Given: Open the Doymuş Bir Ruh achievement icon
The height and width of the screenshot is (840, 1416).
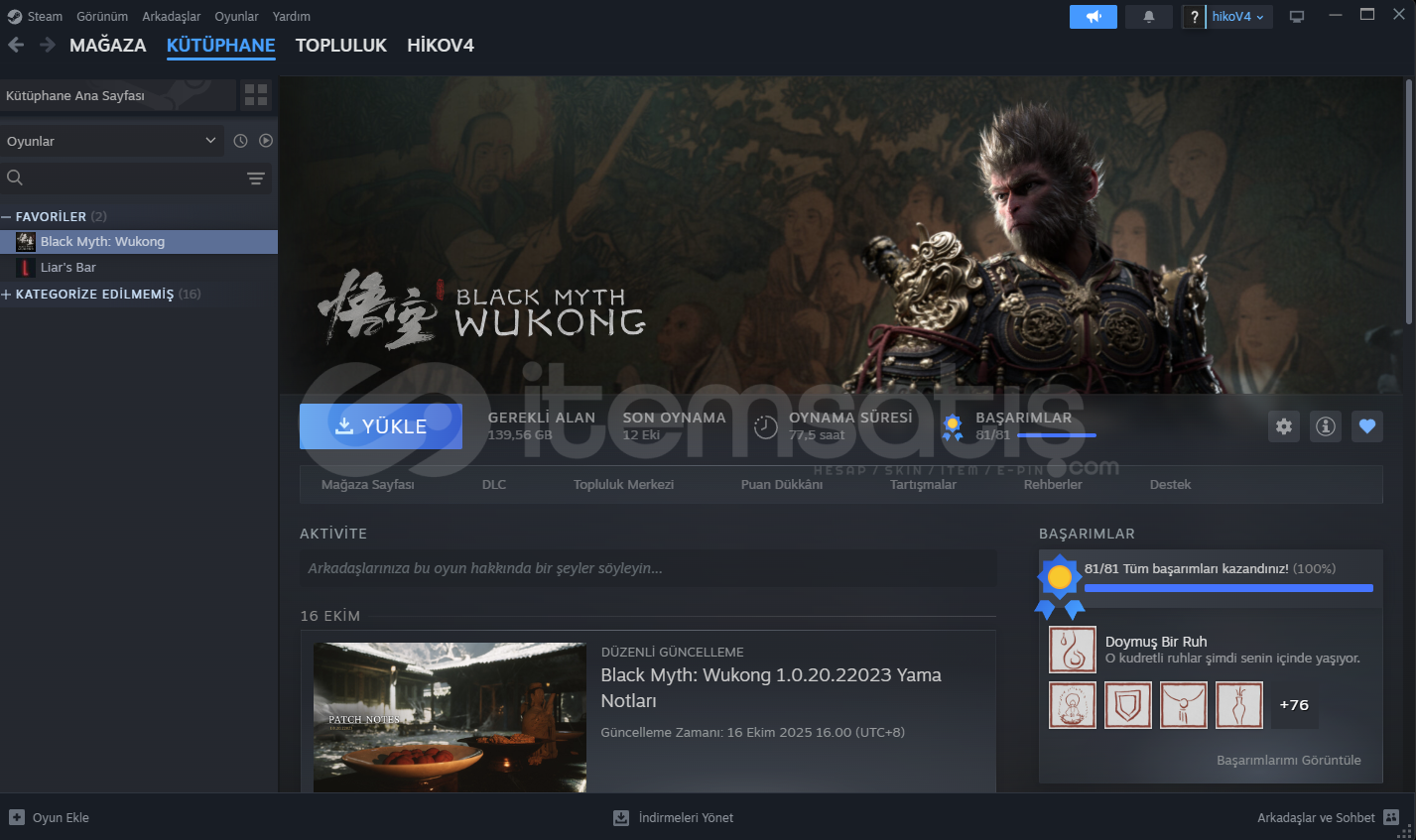Looking at the screenshot, I should coord(1073,650).
